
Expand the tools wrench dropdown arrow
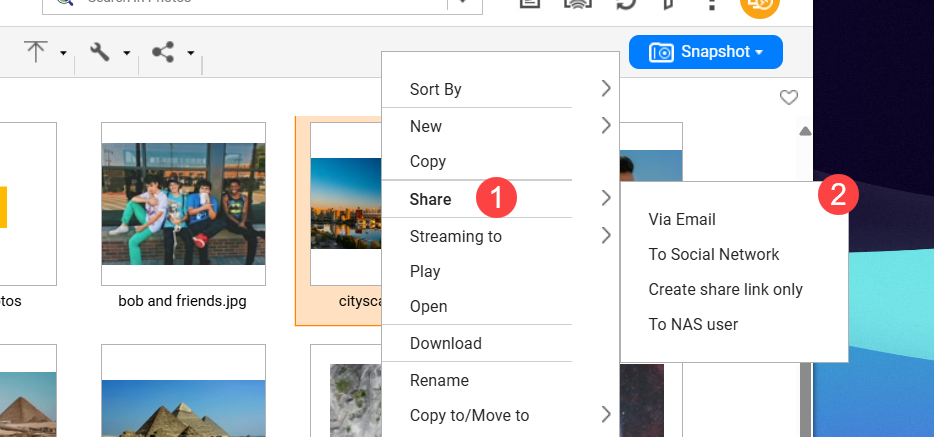pyautogui.click(x=126, y=54)
